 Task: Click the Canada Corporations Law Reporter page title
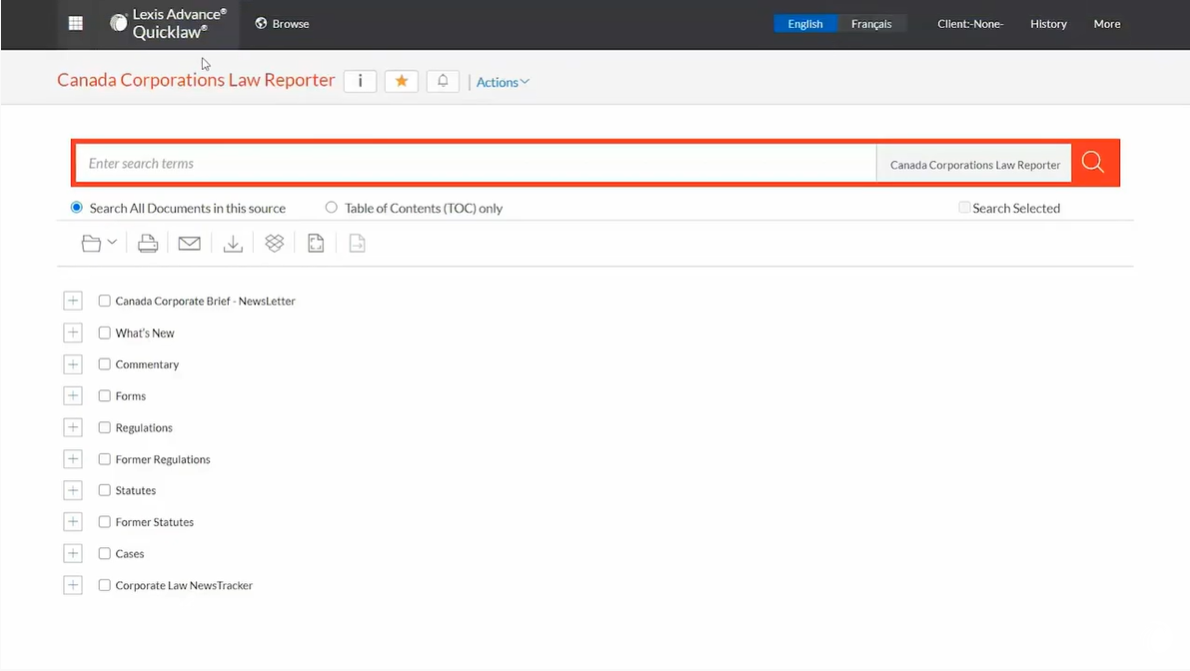pyautogui.click(x=196, y=80)
